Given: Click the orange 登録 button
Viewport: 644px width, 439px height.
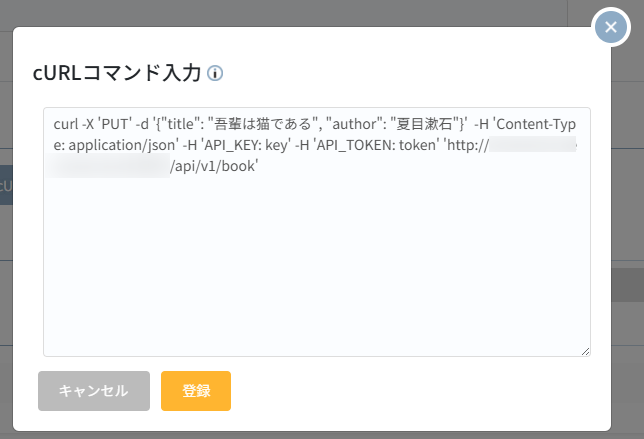Looking at the screenshot, I should 196,391.
